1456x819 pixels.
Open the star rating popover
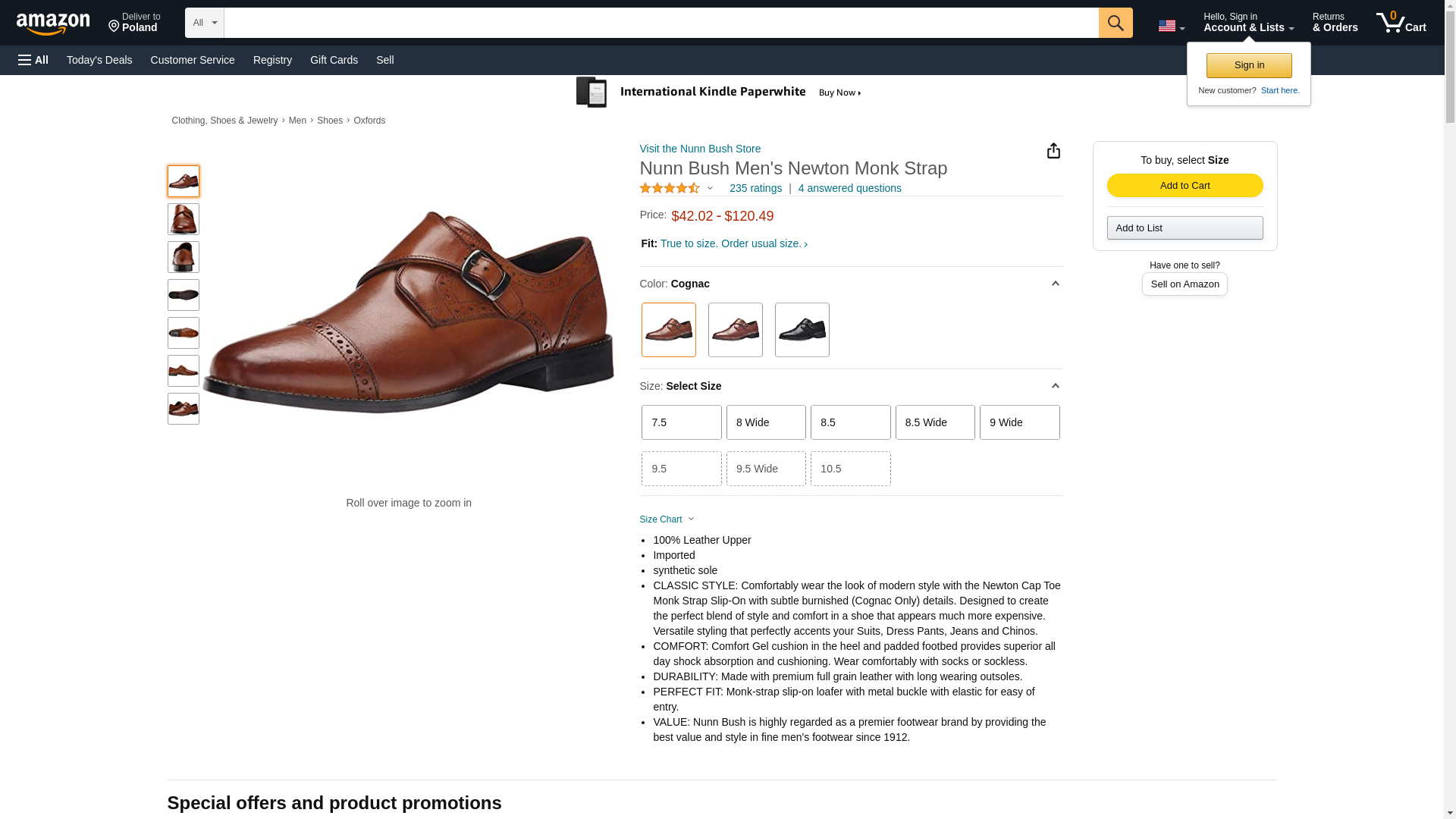point(676,188)
